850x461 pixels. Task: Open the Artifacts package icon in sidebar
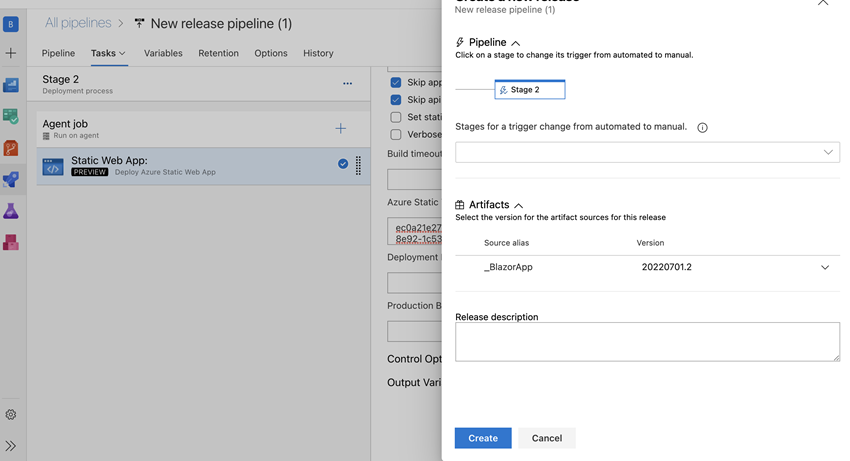(x=11, y=242)
